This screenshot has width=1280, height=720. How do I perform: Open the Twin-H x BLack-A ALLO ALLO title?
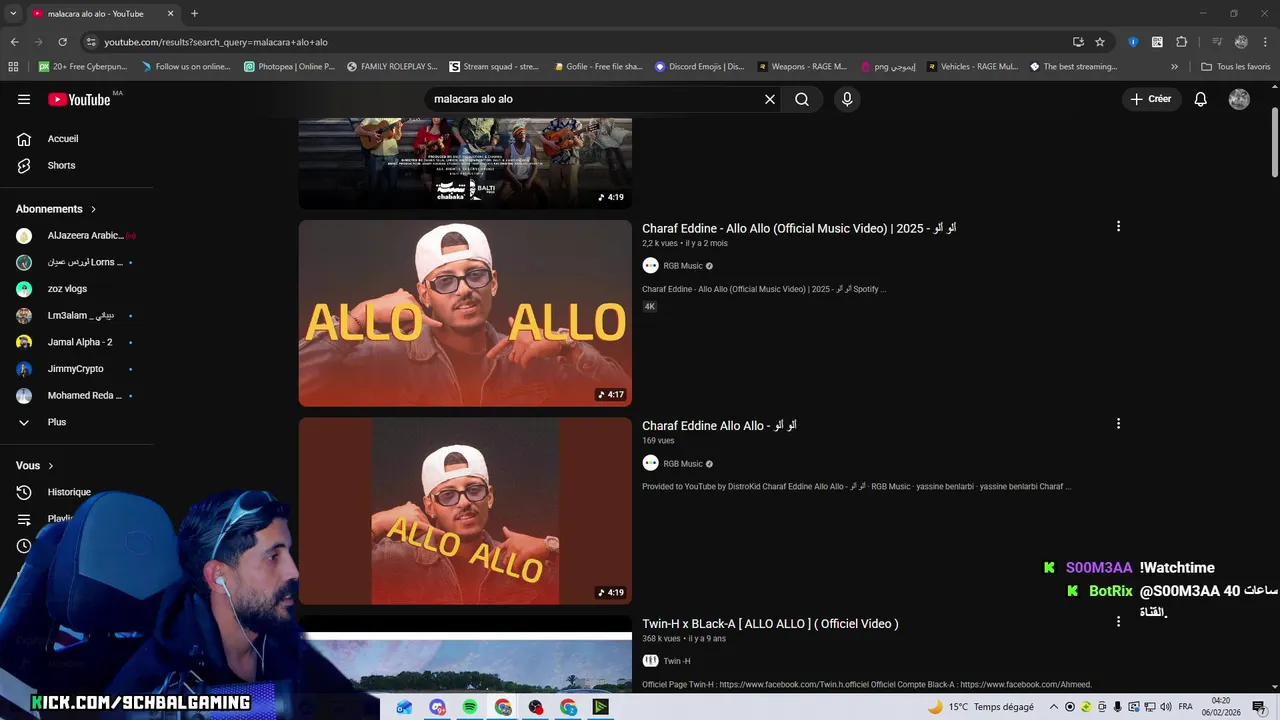pos(770,623)
